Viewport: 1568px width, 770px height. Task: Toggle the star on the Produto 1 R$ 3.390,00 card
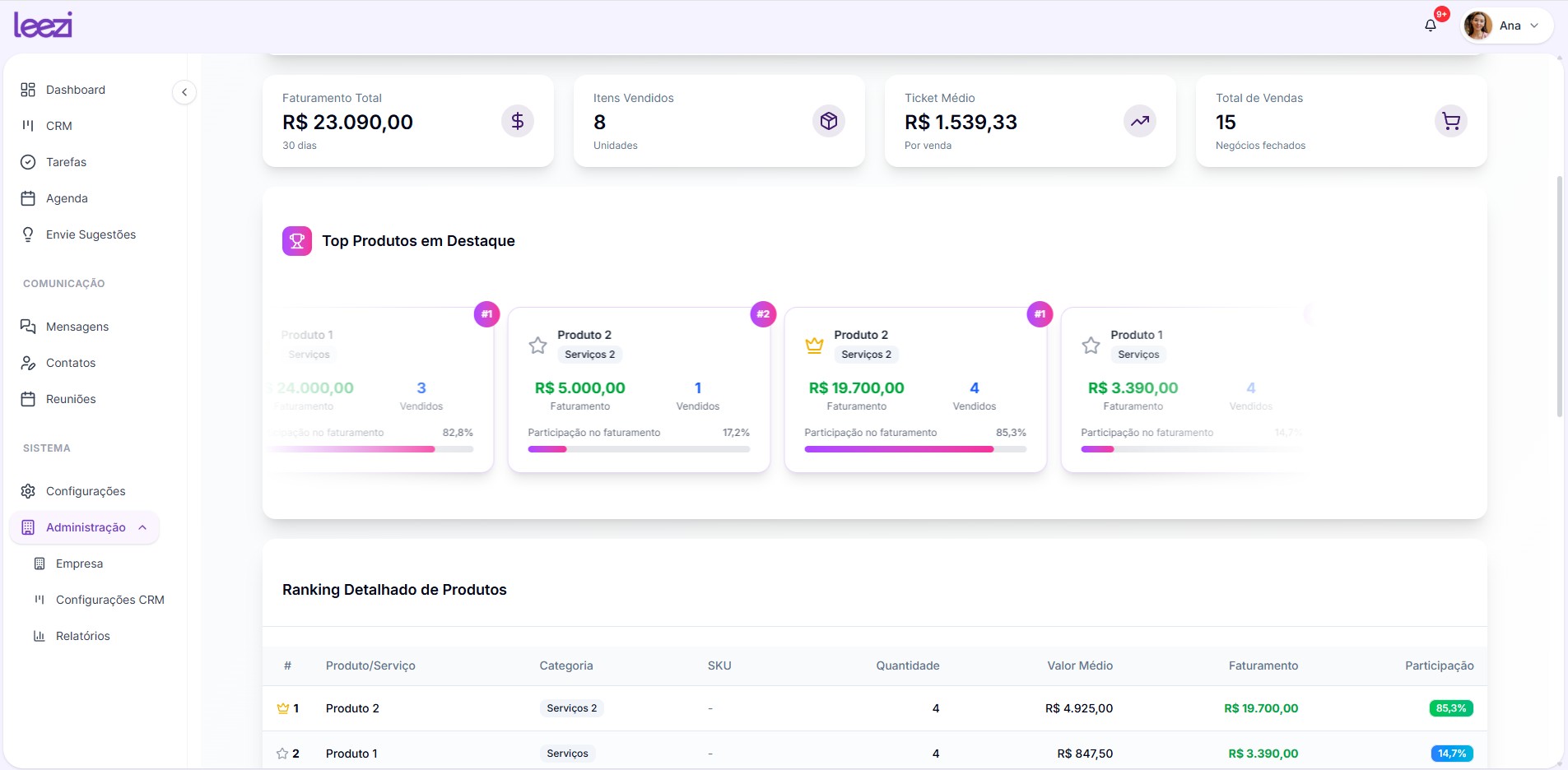[x=1091, y=346]
